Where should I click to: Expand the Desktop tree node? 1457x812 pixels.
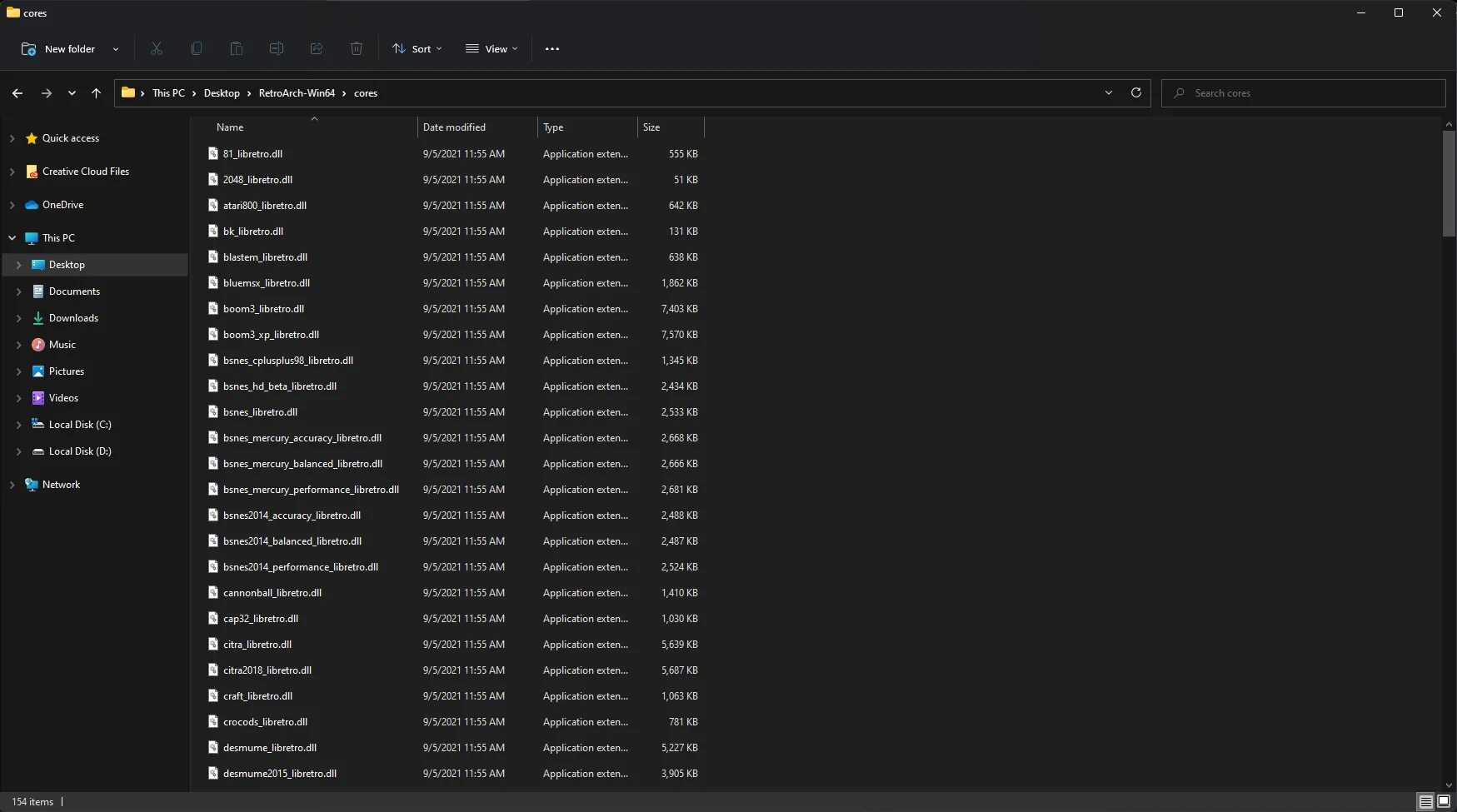[18, 265]
